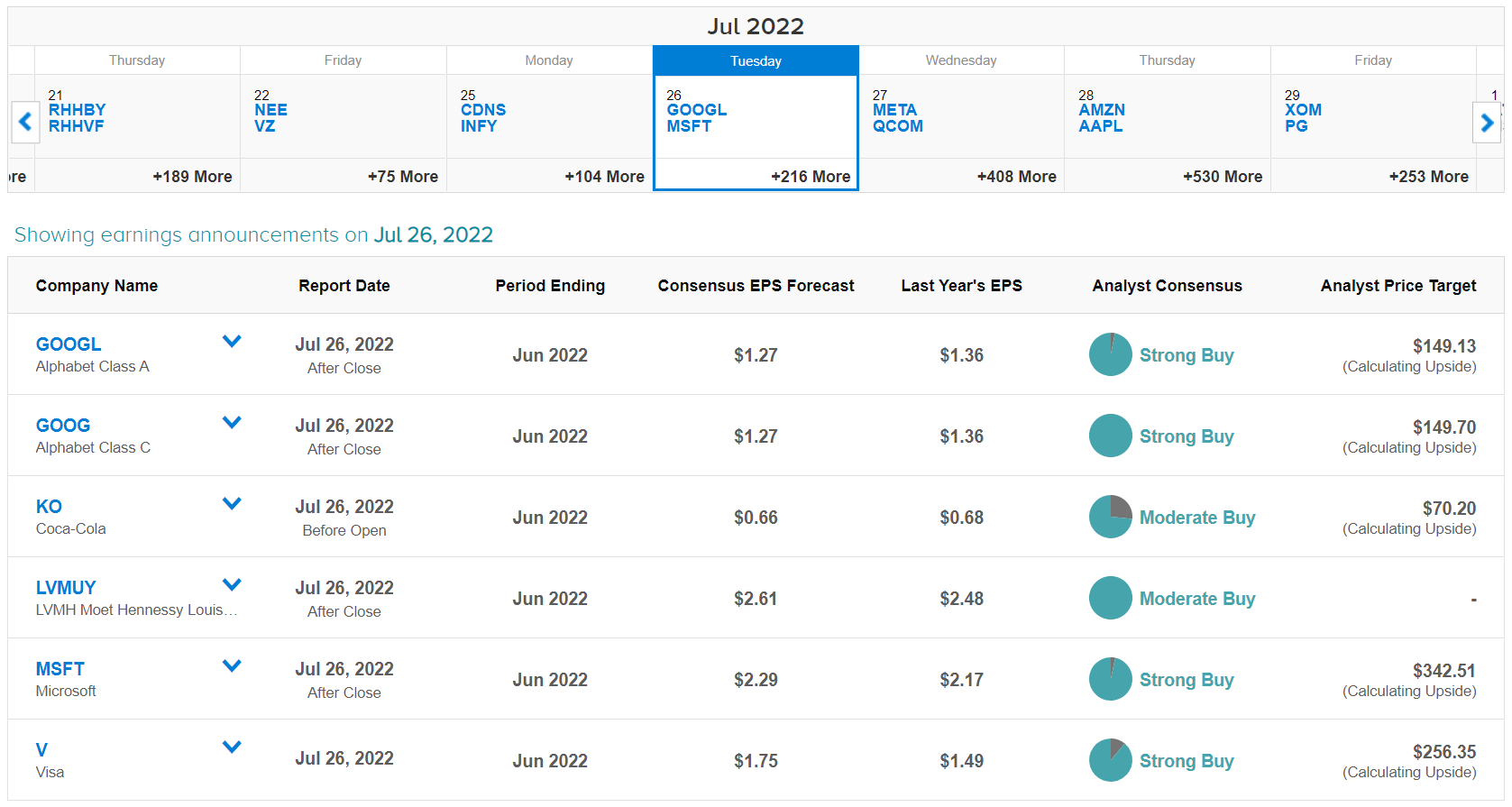Expand the MSFT Microsoft row details
Screen dimensions: 1512x807
tap(232, 665)
